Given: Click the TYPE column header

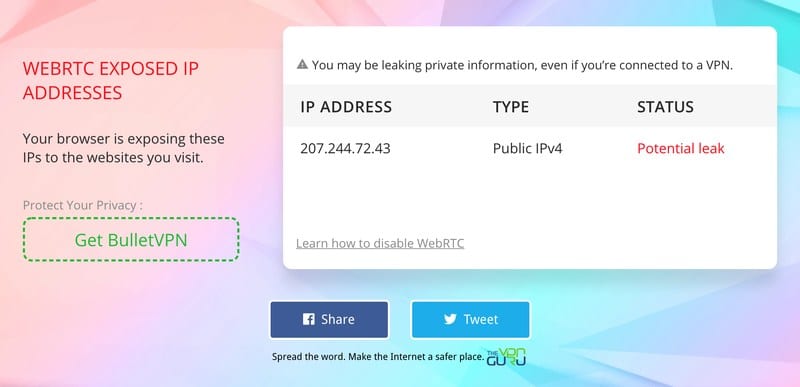Looking at the screenshot, I should 511,107.
